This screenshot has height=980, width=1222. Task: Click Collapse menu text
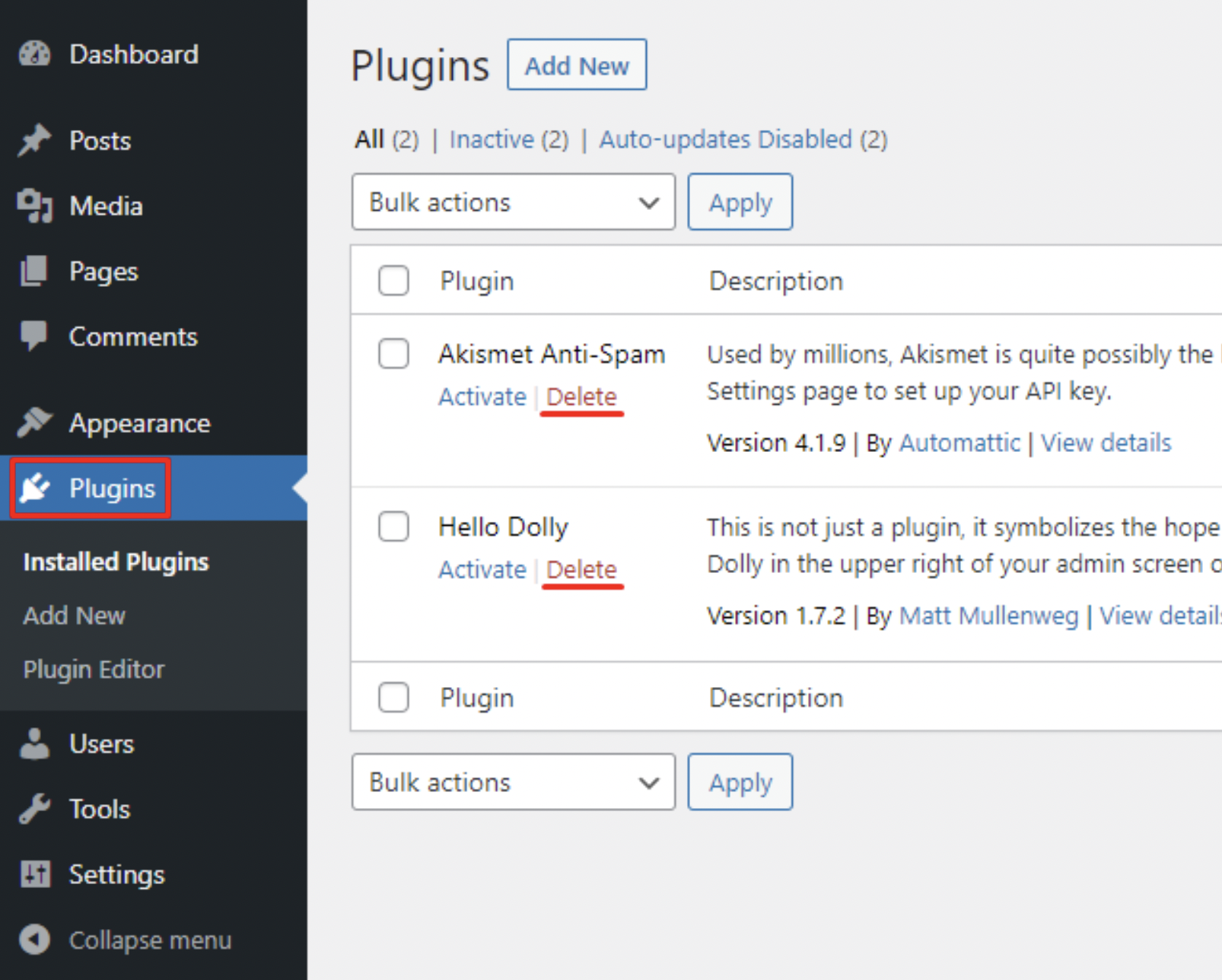150,940
